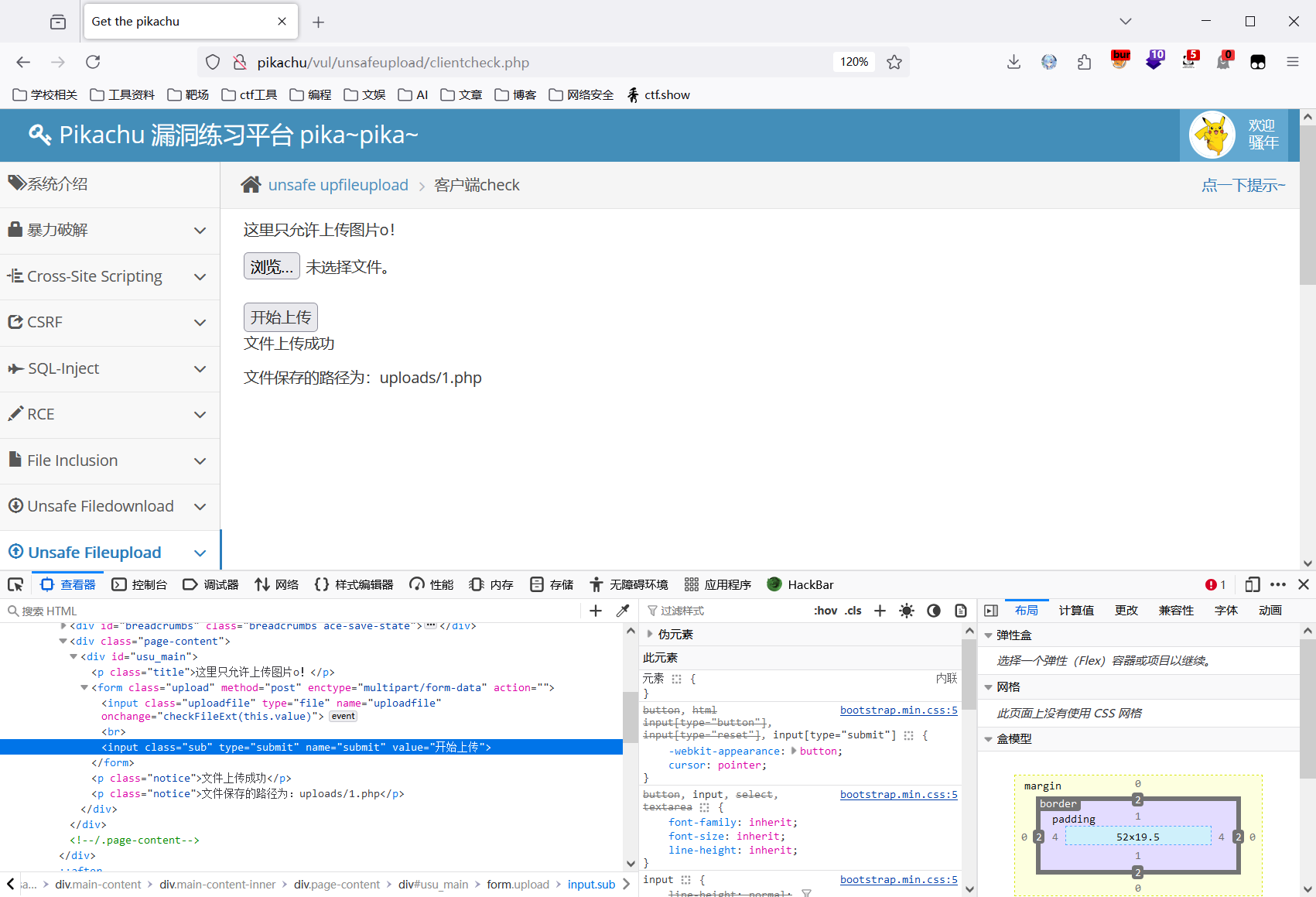
Task: Click the error count indicator
Action: [1215, 584]
